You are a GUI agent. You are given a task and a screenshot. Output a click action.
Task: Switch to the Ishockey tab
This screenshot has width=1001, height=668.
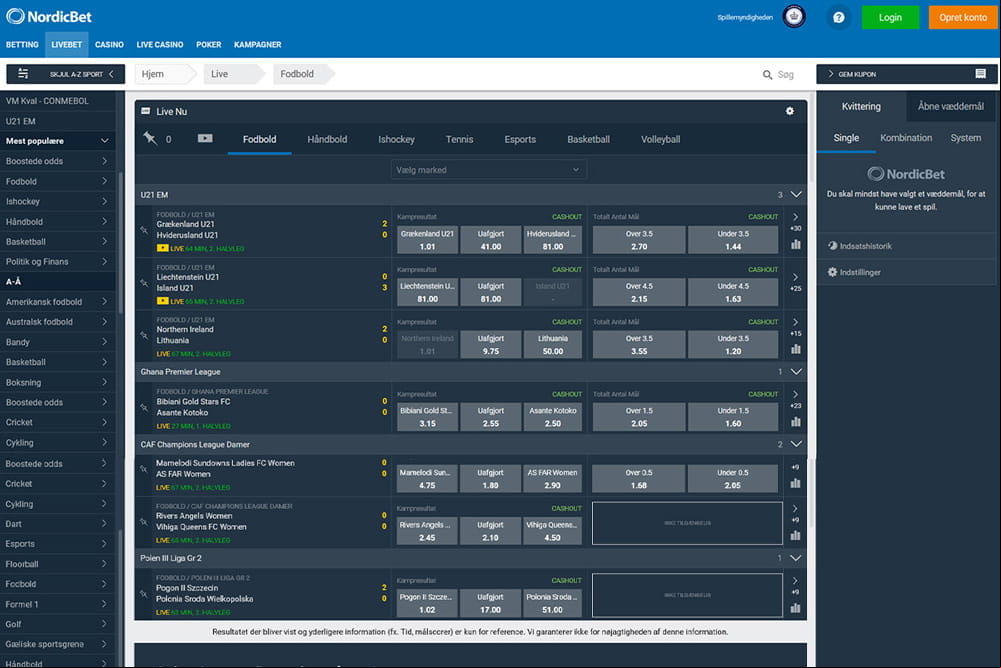point(396,139)
